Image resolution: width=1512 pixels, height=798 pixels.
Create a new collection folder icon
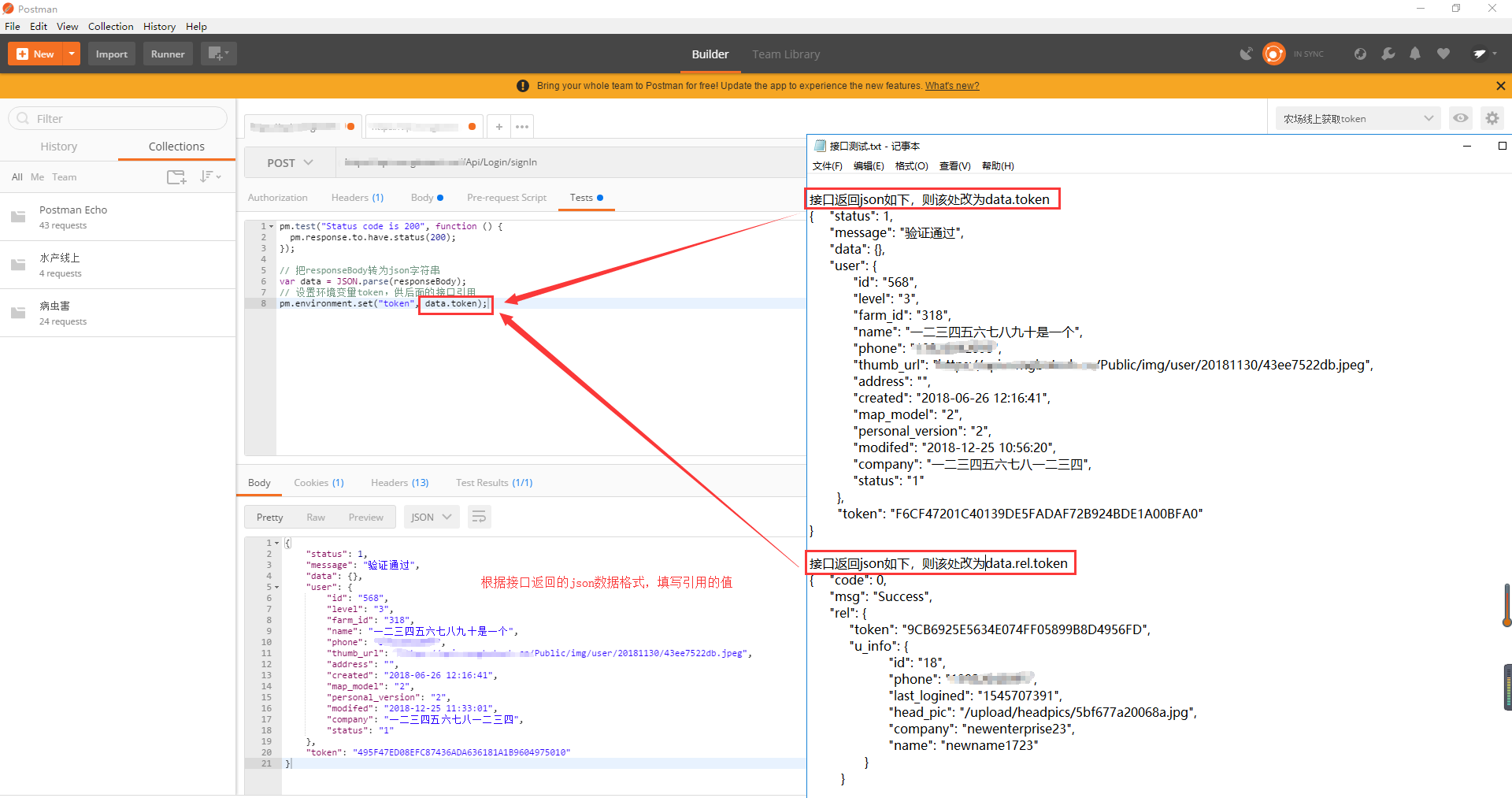(x=176, y=177)
